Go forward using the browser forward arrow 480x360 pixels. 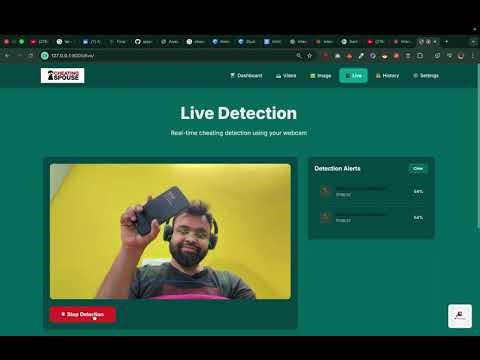19,56
